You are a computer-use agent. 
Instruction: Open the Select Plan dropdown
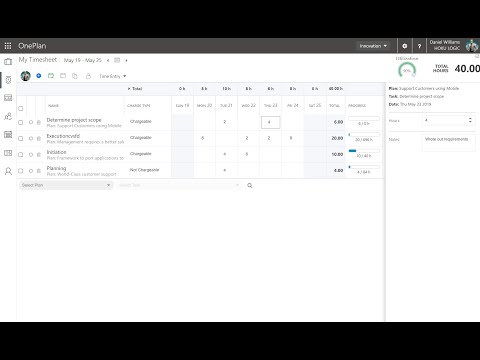66,185
